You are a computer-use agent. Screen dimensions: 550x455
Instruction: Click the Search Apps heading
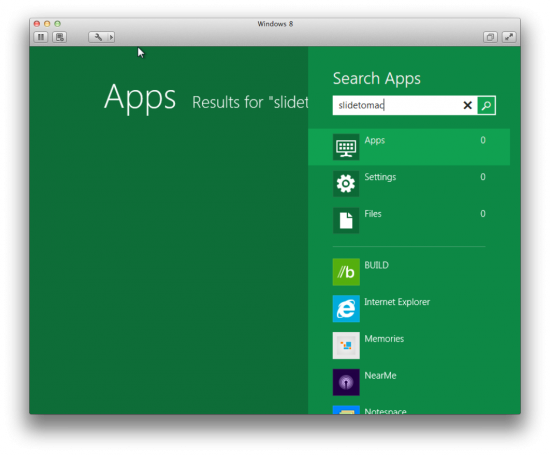[x=377, y=79]
